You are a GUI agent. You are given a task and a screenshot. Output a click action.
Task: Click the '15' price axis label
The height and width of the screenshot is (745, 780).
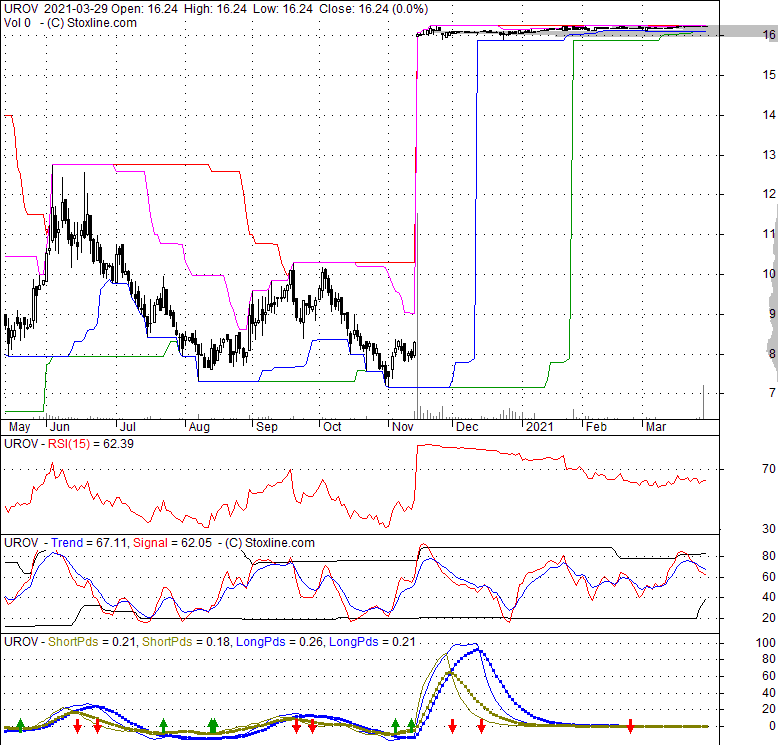[769, 75]
